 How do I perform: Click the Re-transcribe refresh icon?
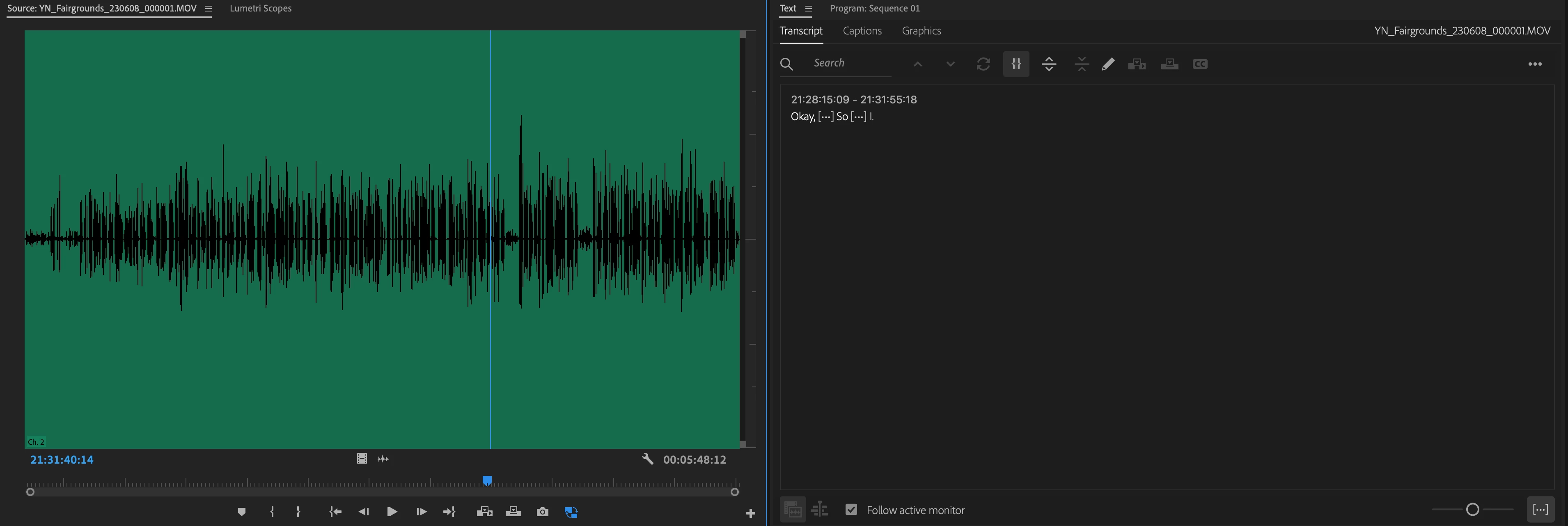click(983, 64)
